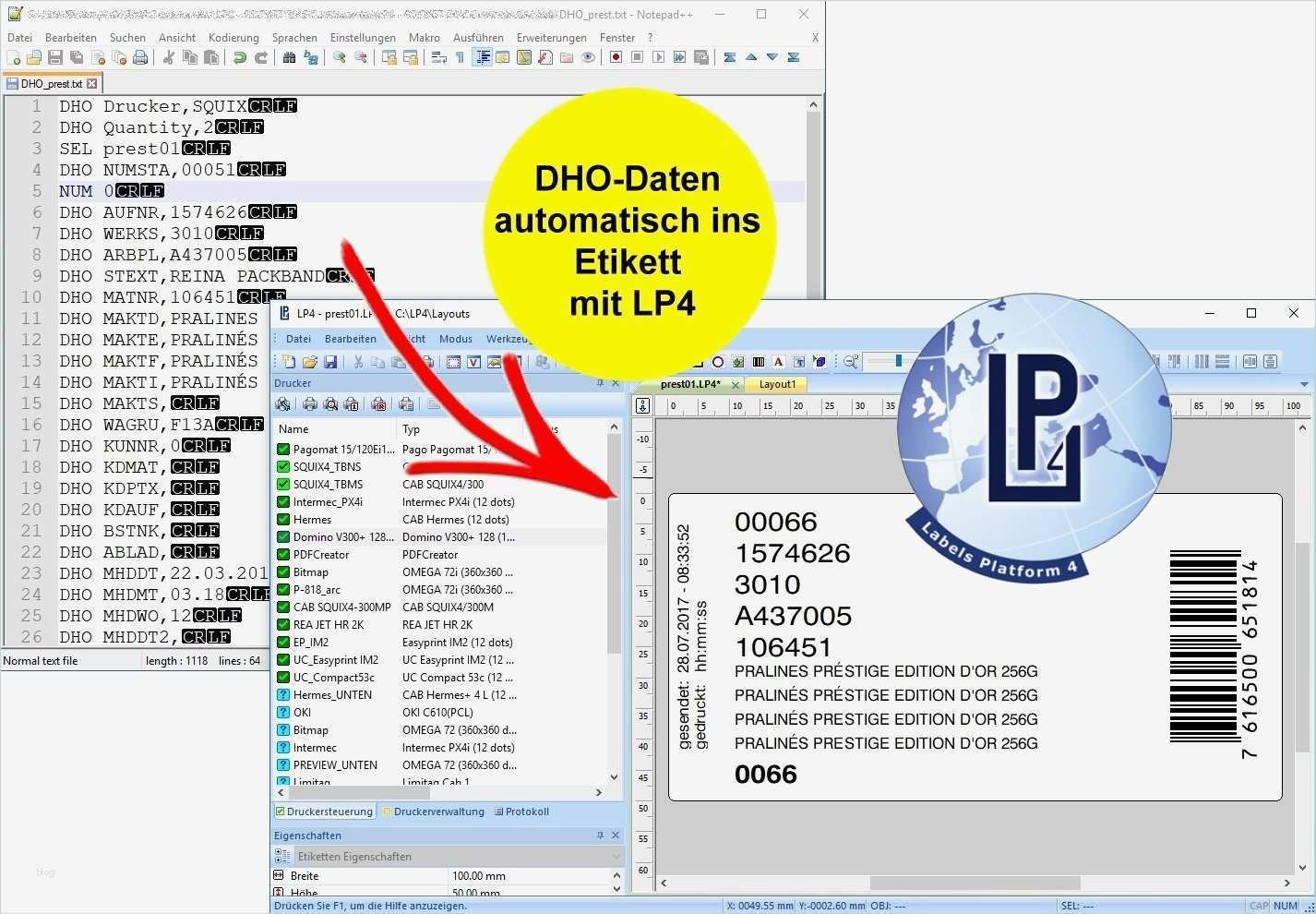The image size is (1316, 914).
Task: Open the LP4 document tab list dropdown arrow
Action: (1304, 384)
